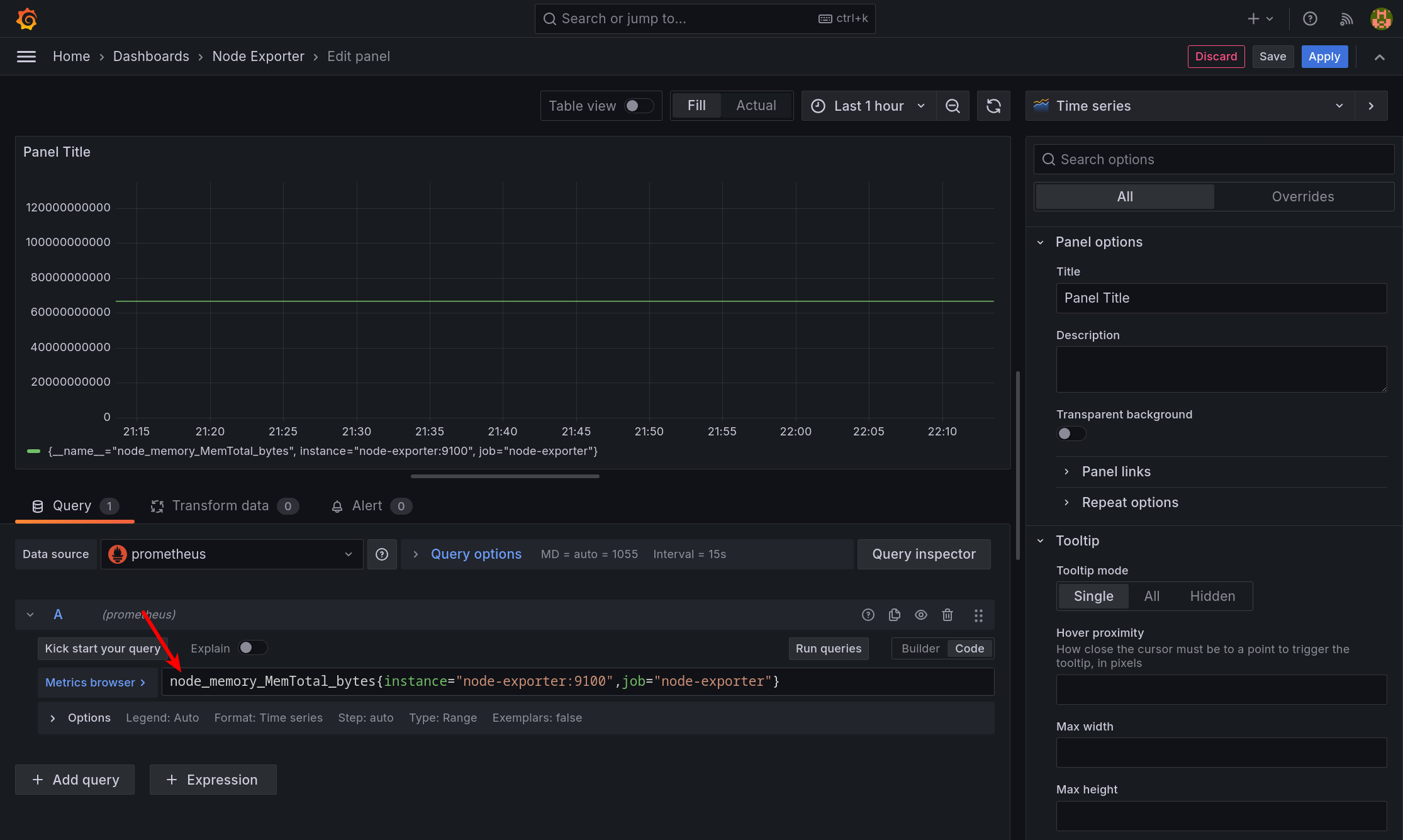The image size is (1403, 840).
Task: Toggle the Transparent background switch
Action: tap(1071, 434)
